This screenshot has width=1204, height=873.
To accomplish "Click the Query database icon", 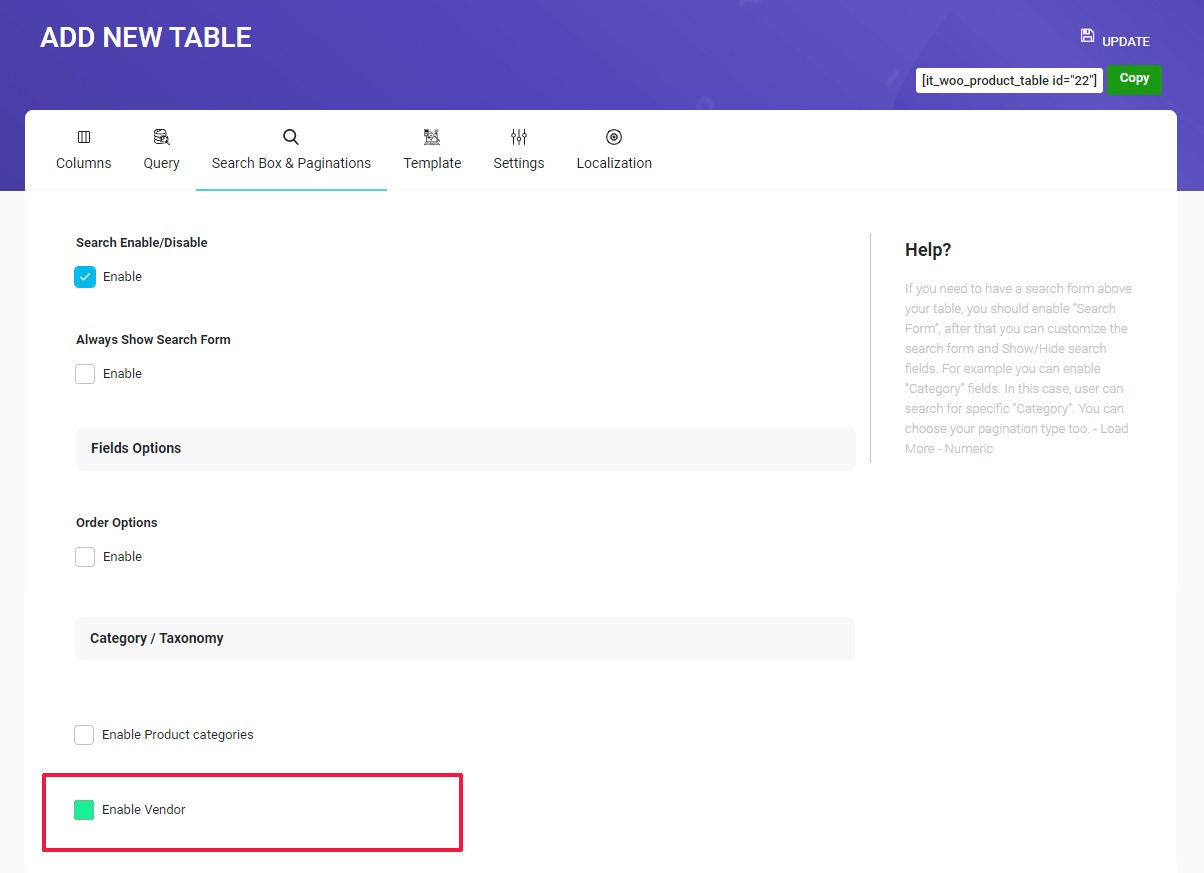I will [161, 137].
